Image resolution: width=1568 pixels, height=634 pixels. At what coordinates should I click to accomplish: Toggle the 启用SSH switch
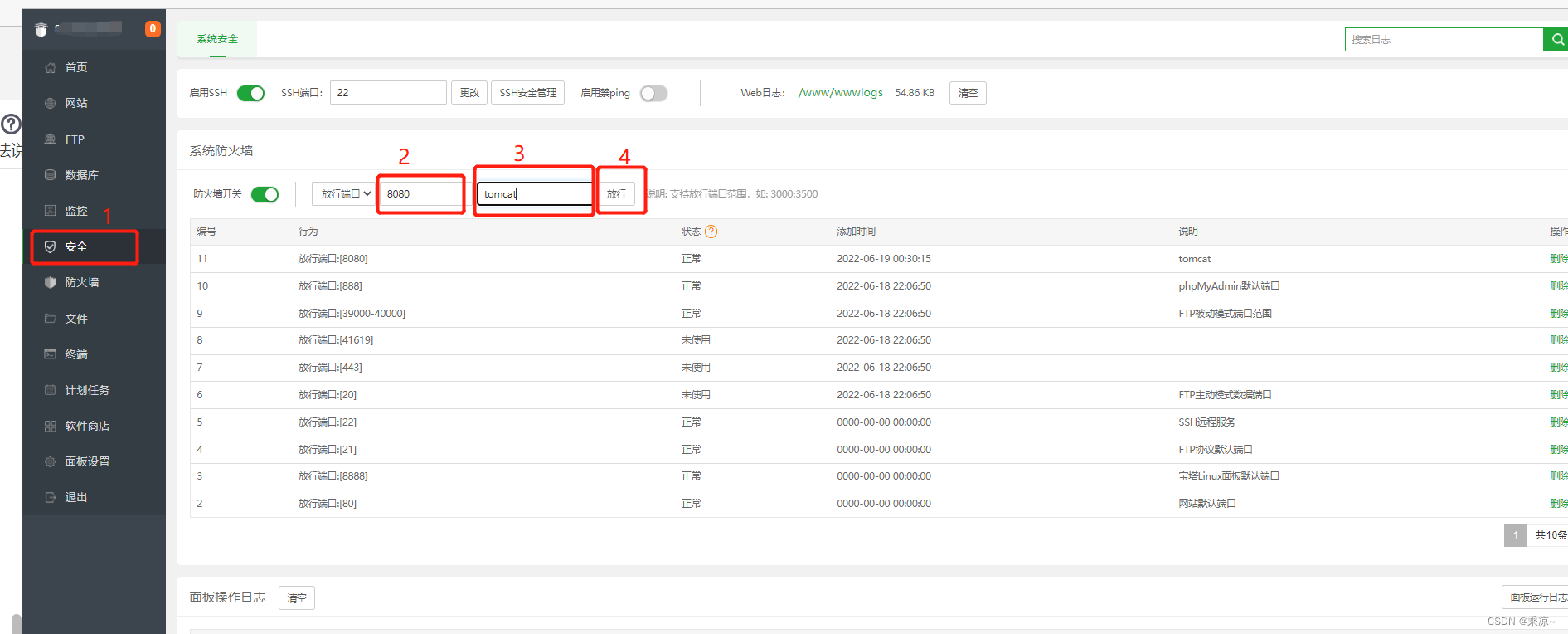250,93
